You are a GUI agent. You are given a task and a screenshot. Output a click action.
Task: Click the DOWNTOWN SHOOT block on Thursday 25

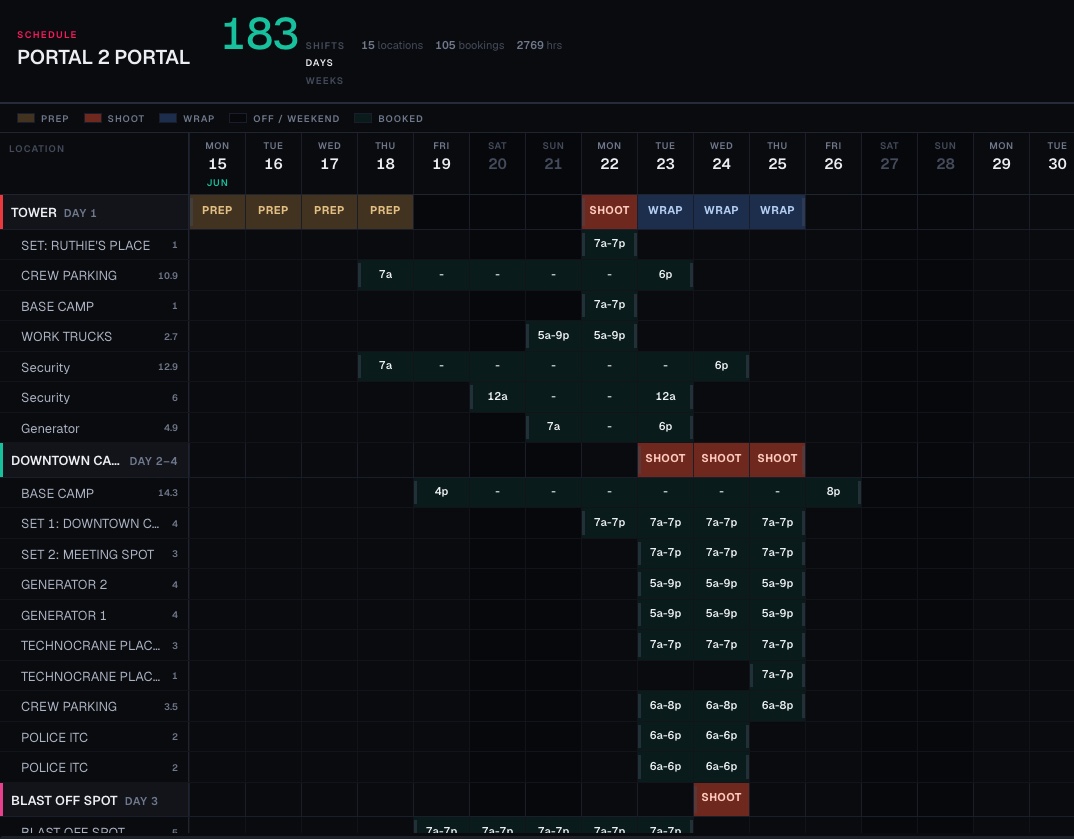777,459
